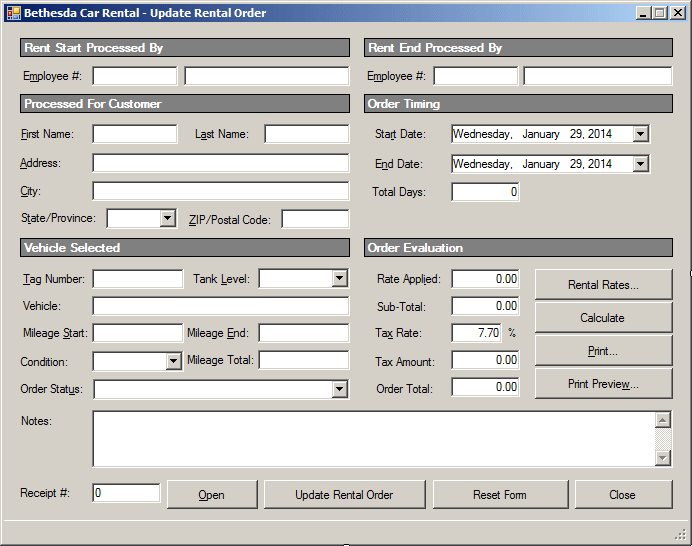
Task: Click the Rent Start Employee # number field
Action: 135,76
